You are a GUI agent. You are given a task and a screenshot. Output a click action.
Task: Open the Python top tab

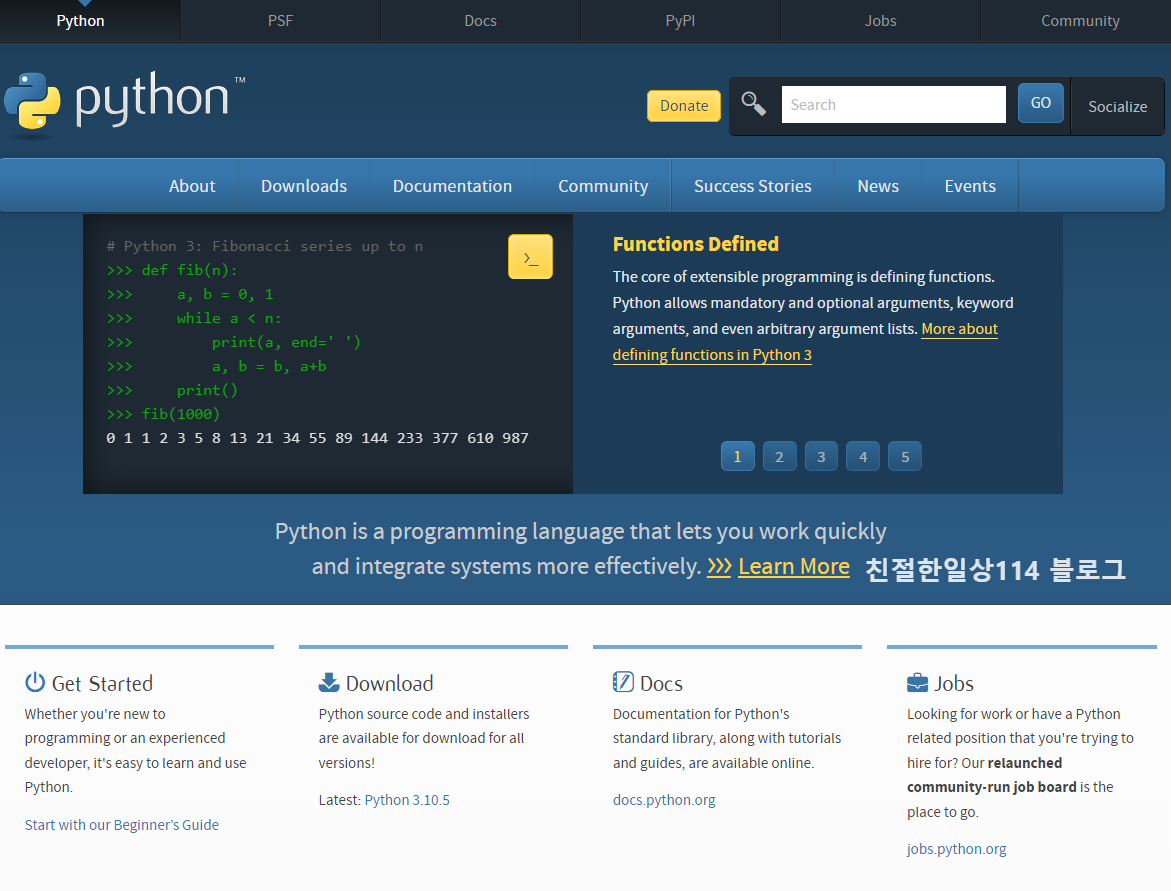pyautogui.click(x=80, y=21)
